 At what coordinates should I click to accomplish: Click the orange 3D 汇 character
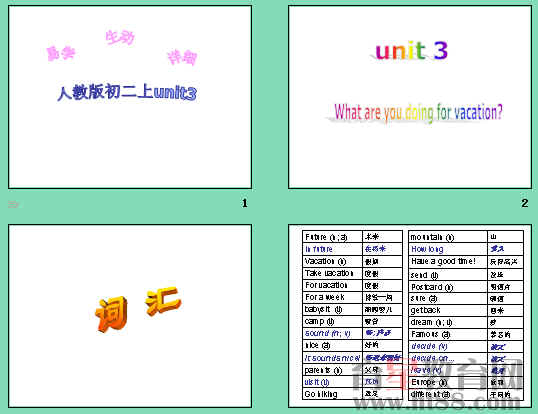click(x=163, y=301)
